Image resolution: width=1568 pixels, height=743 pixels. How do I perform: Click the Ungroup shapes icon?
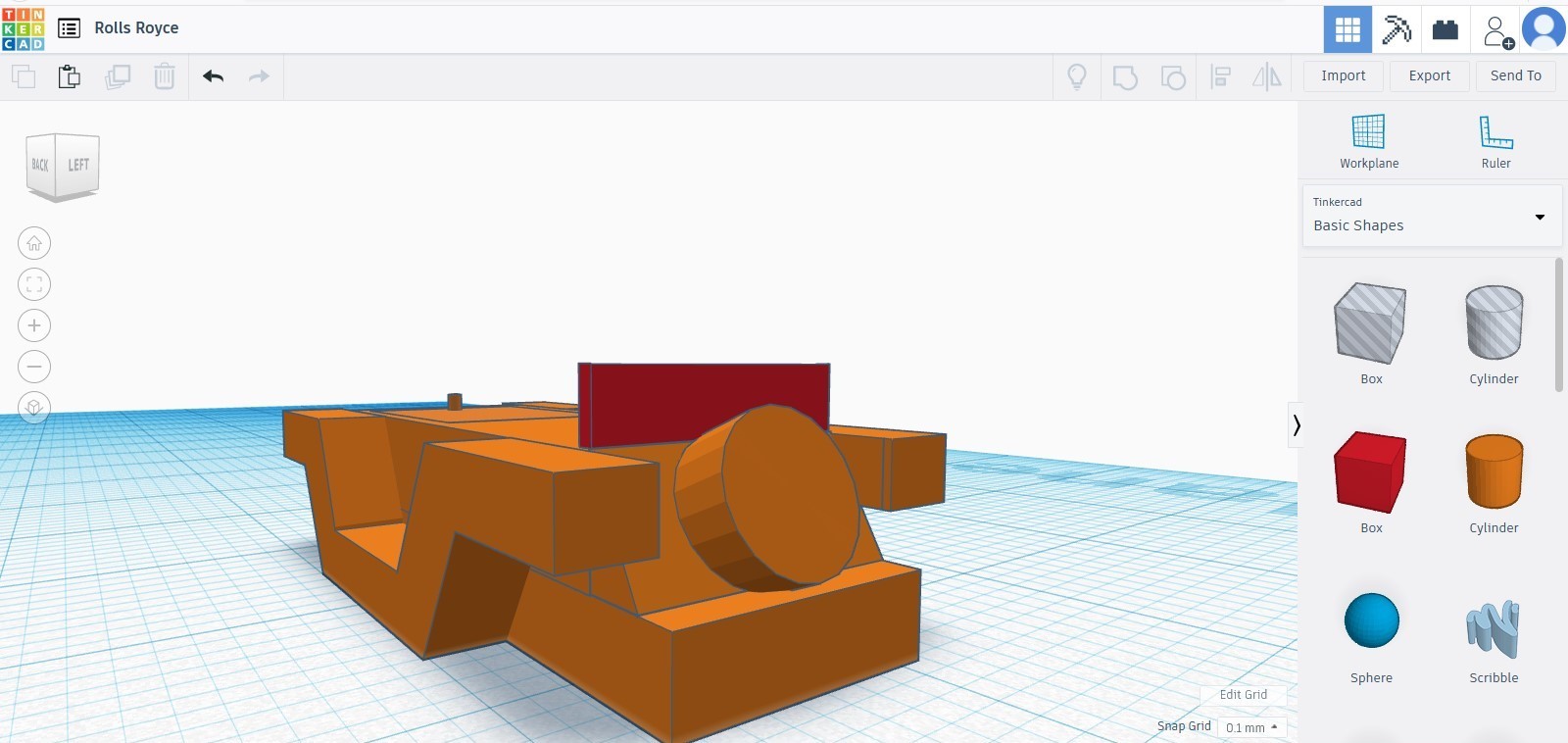(1172, 76)
